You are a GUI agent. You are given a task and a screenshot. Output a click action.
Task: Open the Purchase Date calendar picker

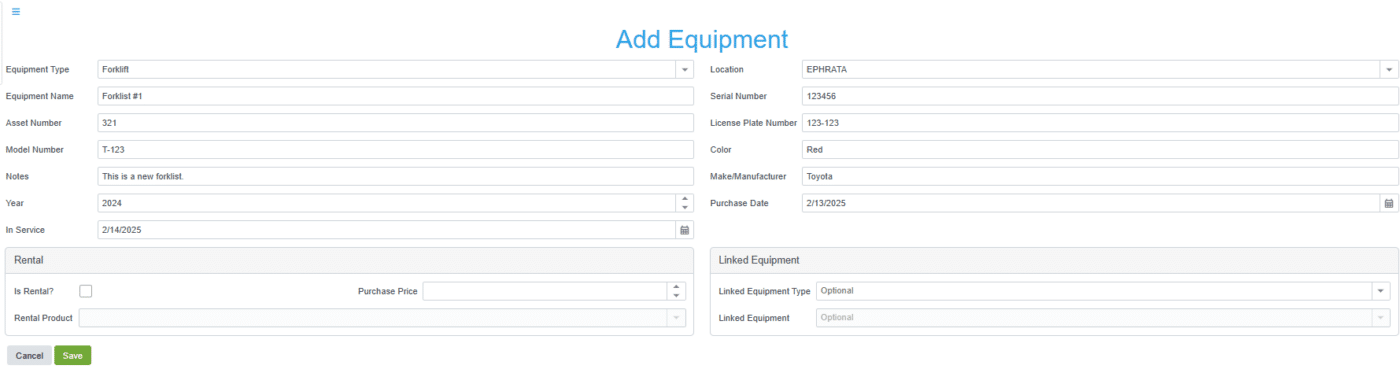coord(1388,203)
